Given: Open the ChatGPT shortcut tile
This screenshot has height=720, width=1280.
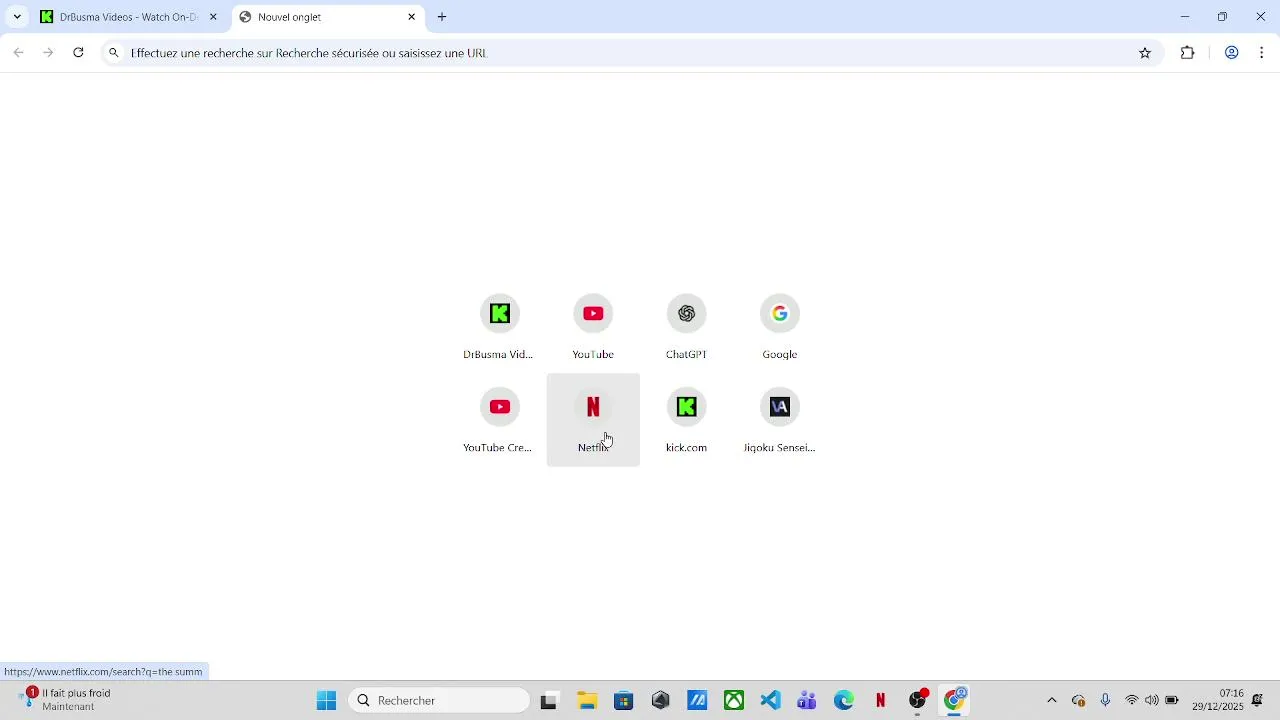Looking at the screenshot, I should click(x=686, y=327).
